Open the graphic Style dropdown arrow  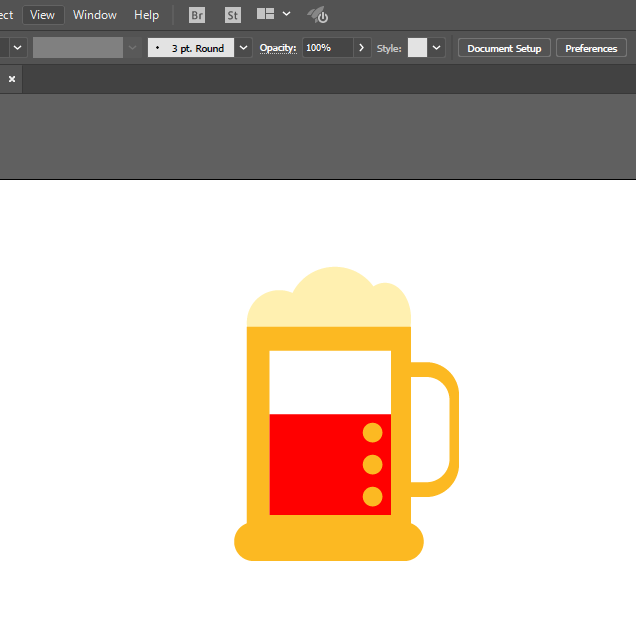point(437,48)
